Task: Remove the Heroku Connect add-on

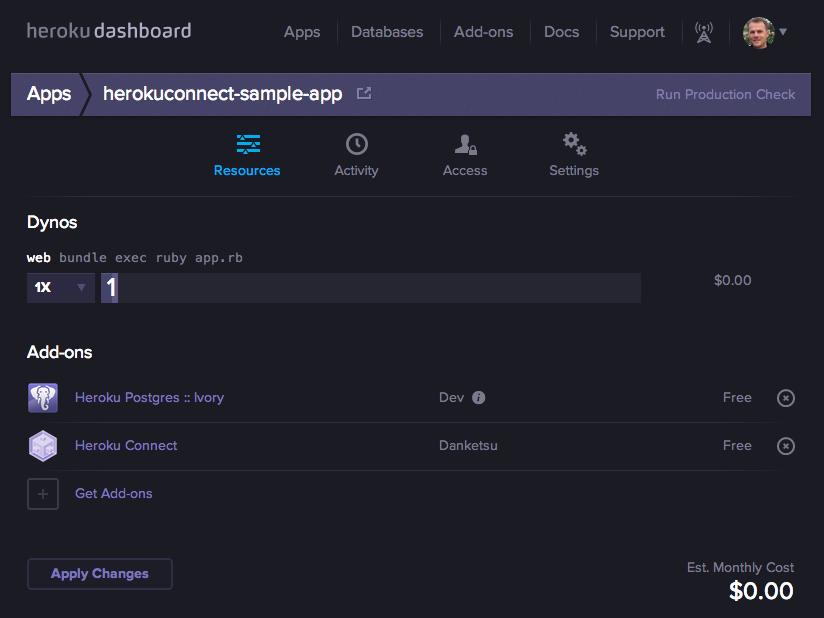Action: point(786,446)
